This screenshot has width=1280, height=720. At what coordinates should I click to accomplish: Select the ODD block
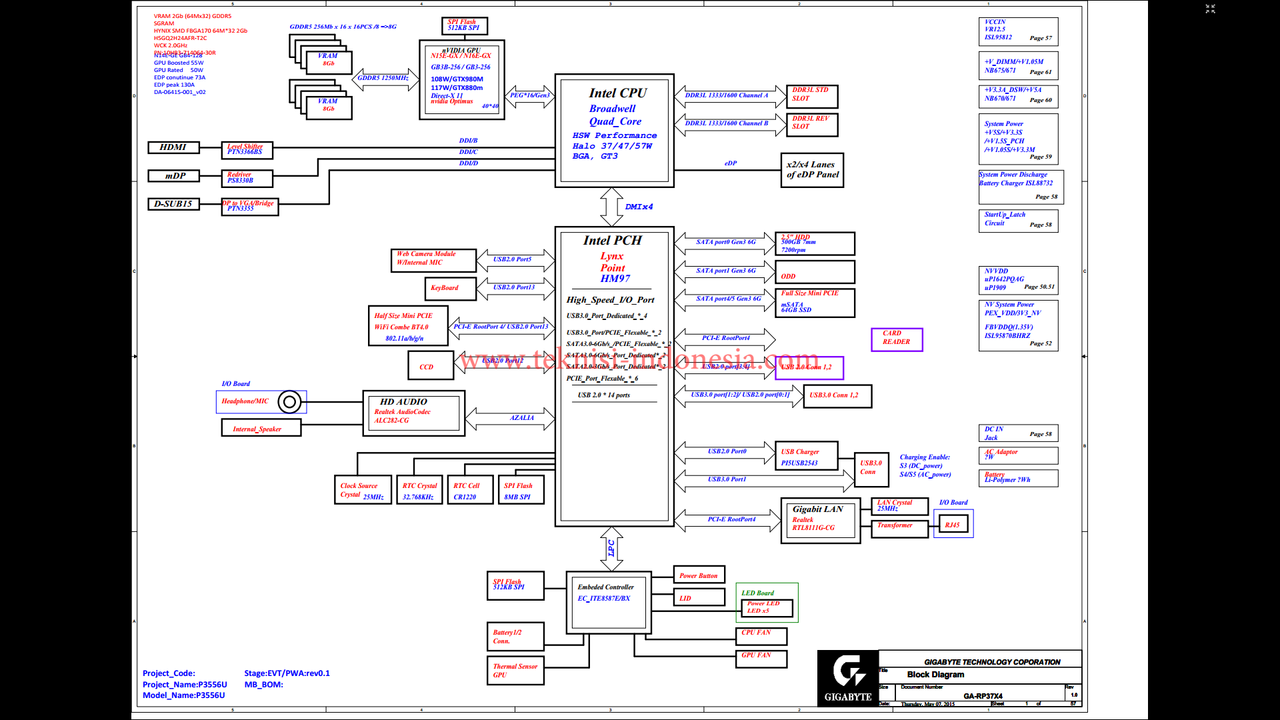pos(816,271)
